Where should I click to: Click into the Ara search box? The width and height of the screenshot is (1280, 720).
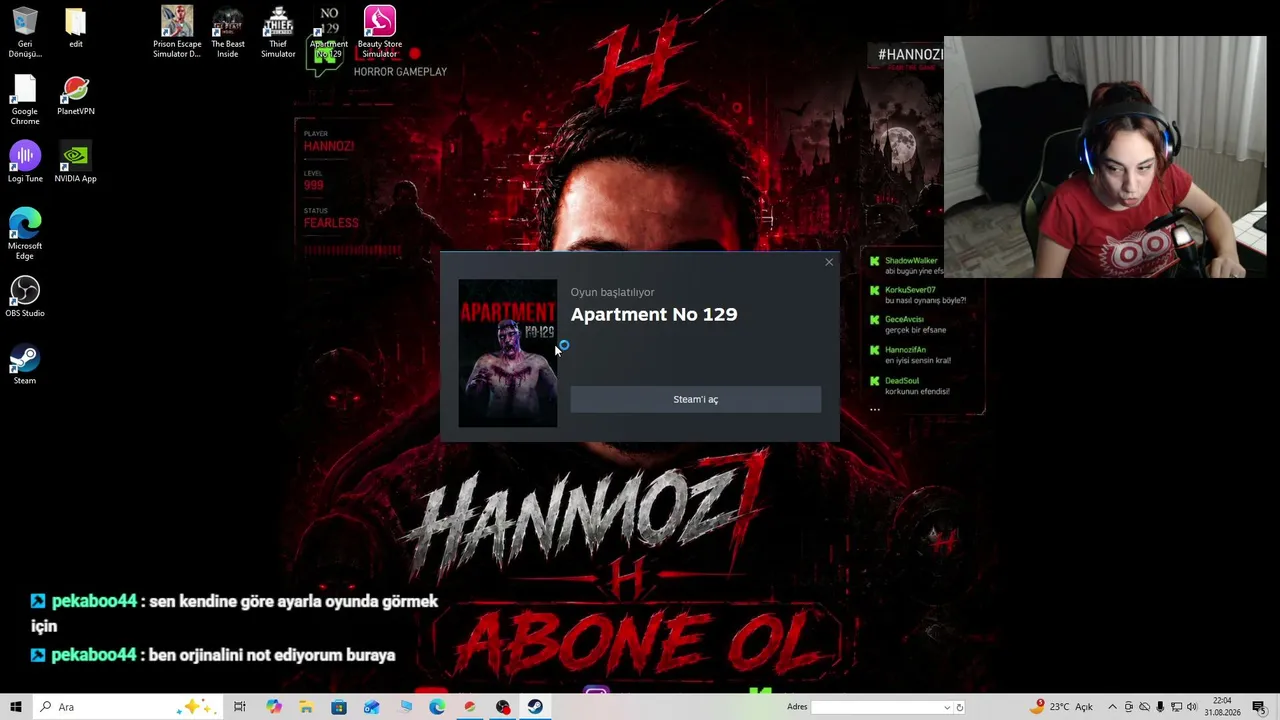130,707
